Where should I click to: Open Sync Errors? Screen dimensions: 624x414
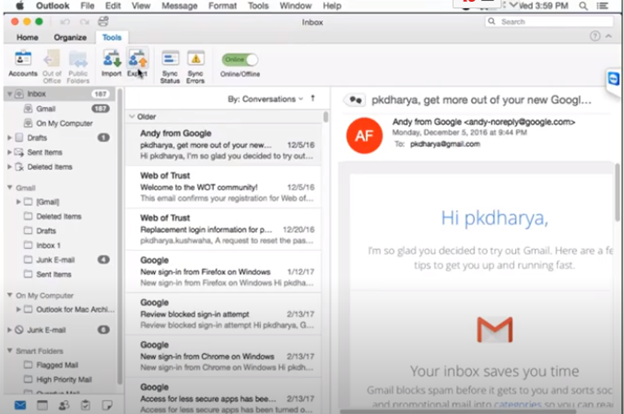coord(195,66)
